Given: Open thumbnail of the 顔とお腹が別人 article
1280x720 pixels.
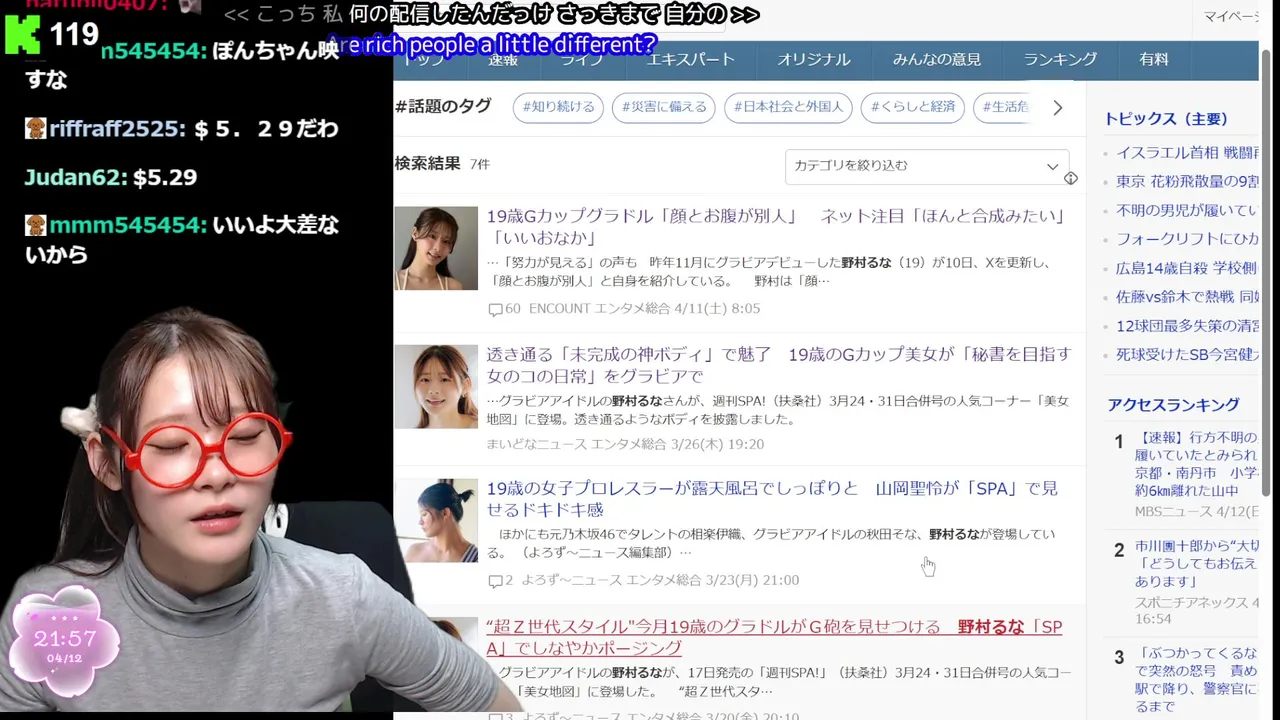Looking at the screenshot, I should tap(436, 248).
